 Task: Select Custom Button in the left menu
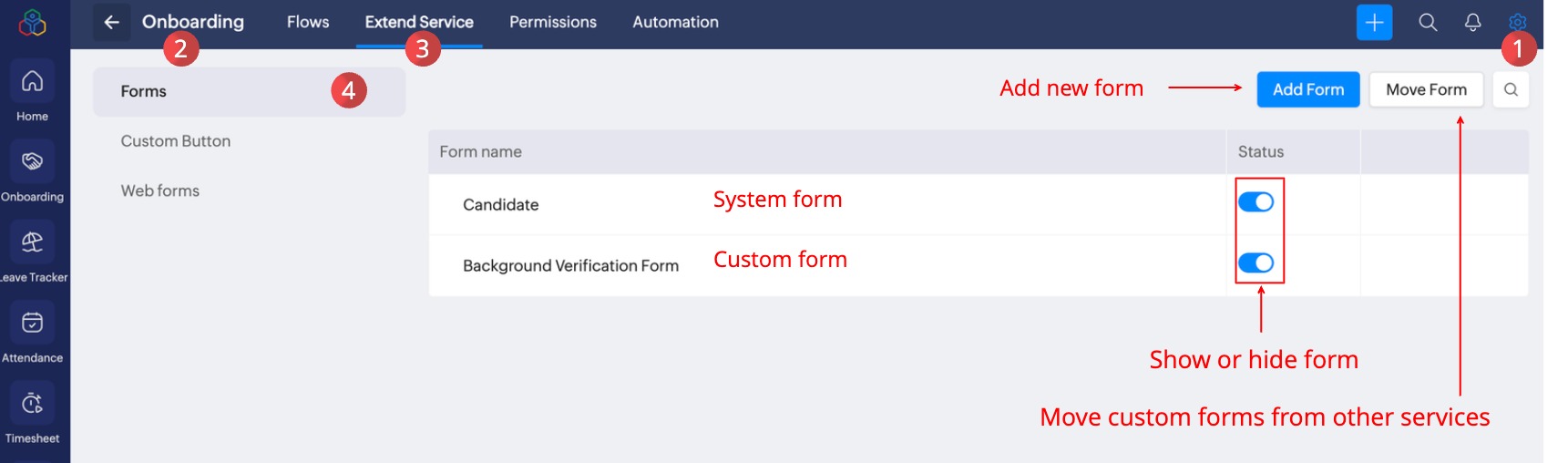(176, 141)
